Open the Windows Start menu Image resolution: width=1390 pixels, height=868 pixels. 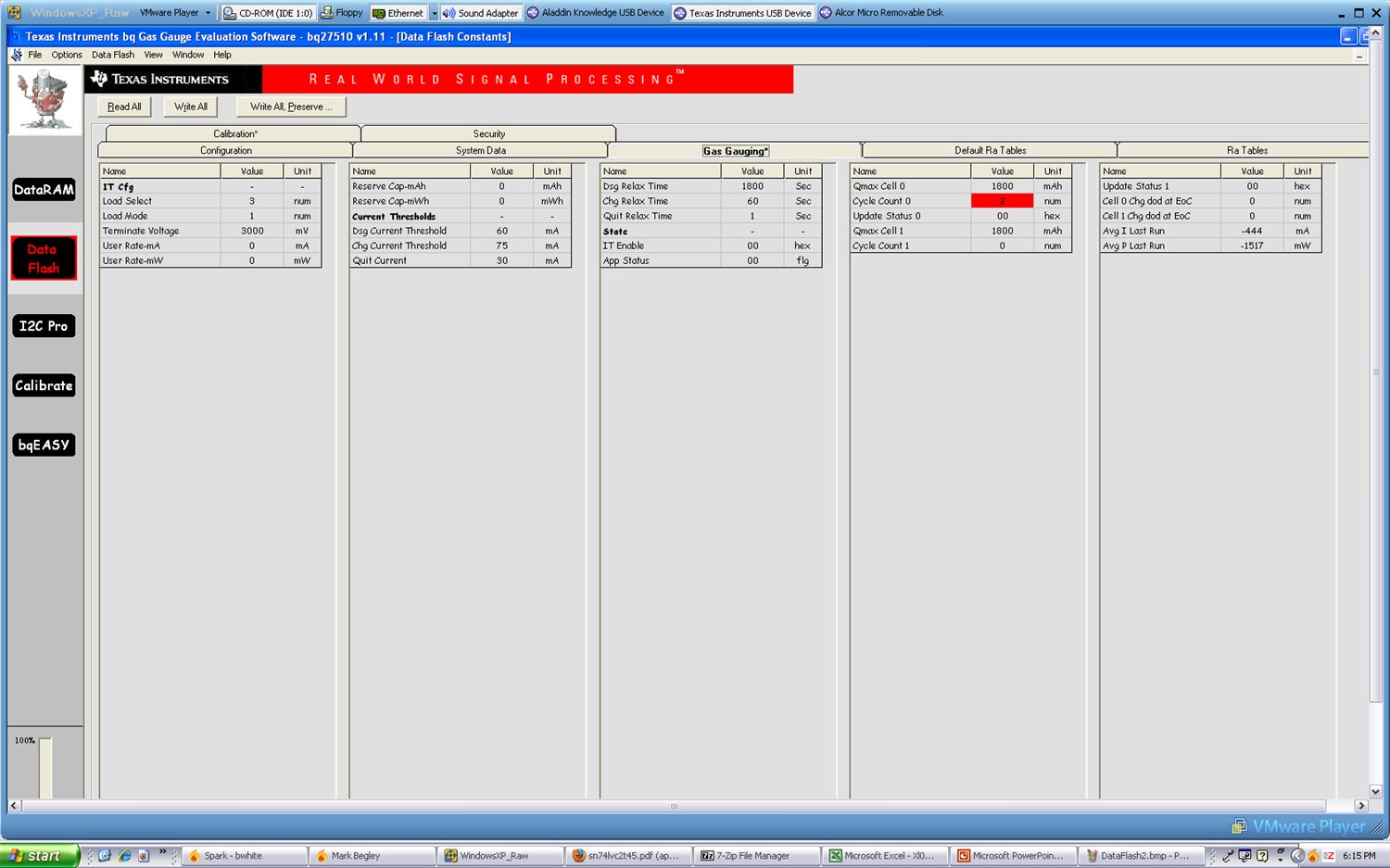(x=38, y=856)
